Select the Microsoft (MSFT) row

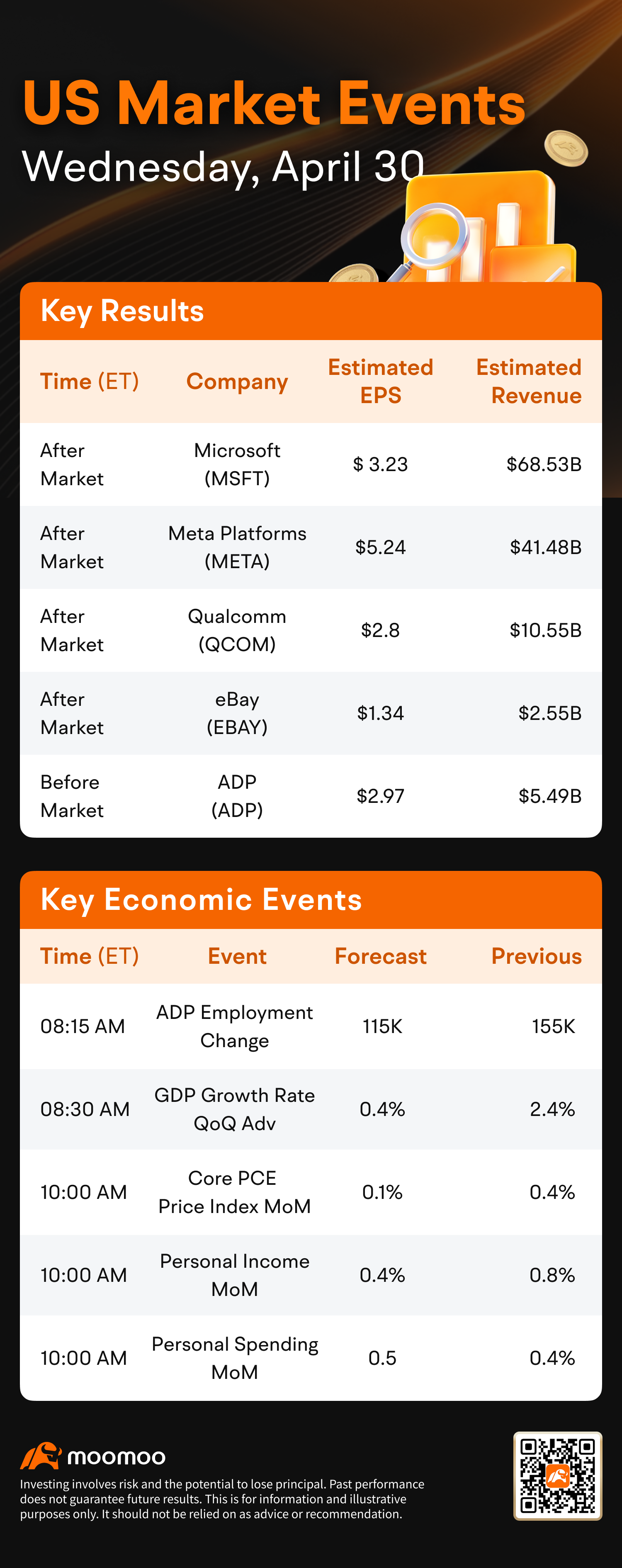(x=311, y=464)
